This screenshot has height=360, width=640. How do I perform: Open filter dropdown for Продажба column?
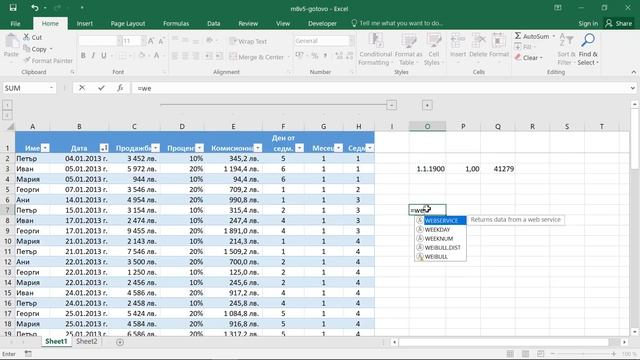click(156, 148)
